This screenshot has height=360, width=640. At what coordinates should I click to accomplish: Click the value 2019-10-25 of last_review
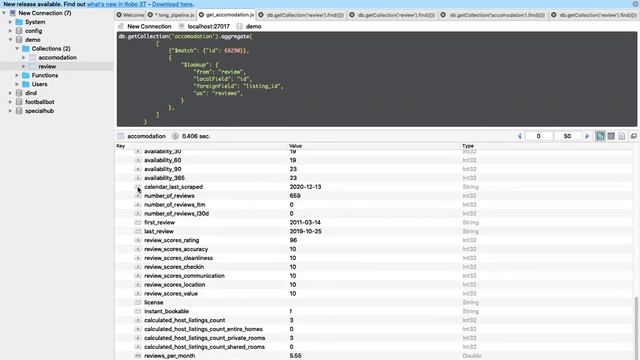coord(305,231)
